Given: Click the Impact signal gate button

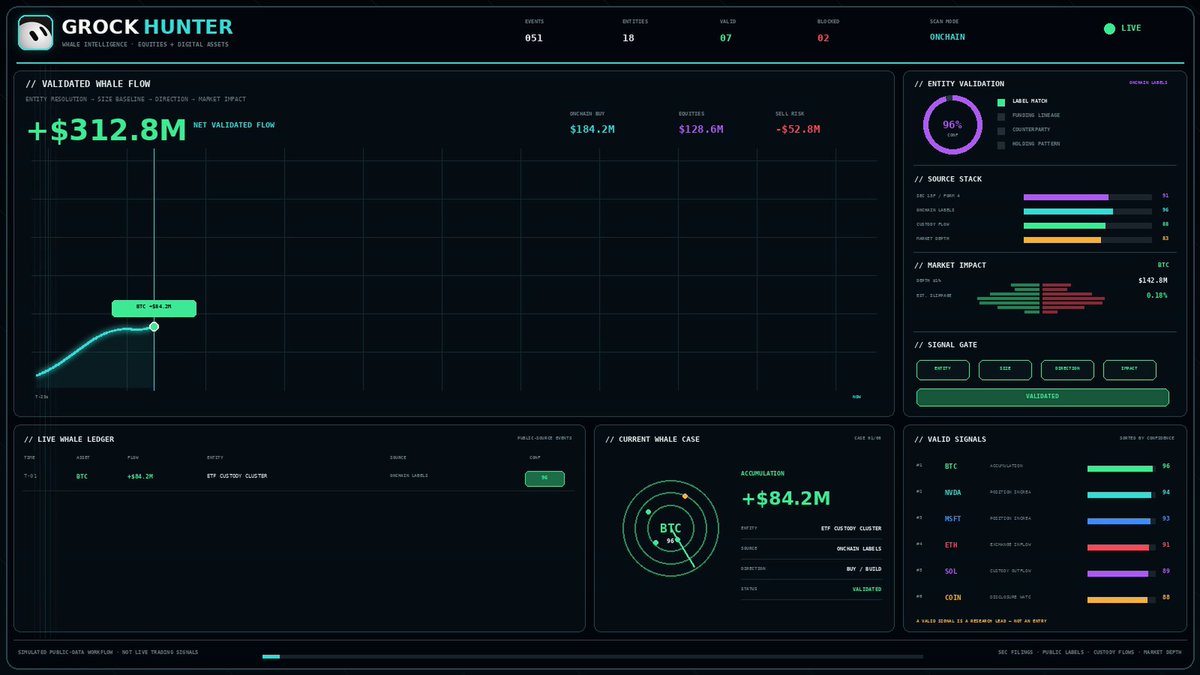Looking at the screenshot, I should point(1129,370).
